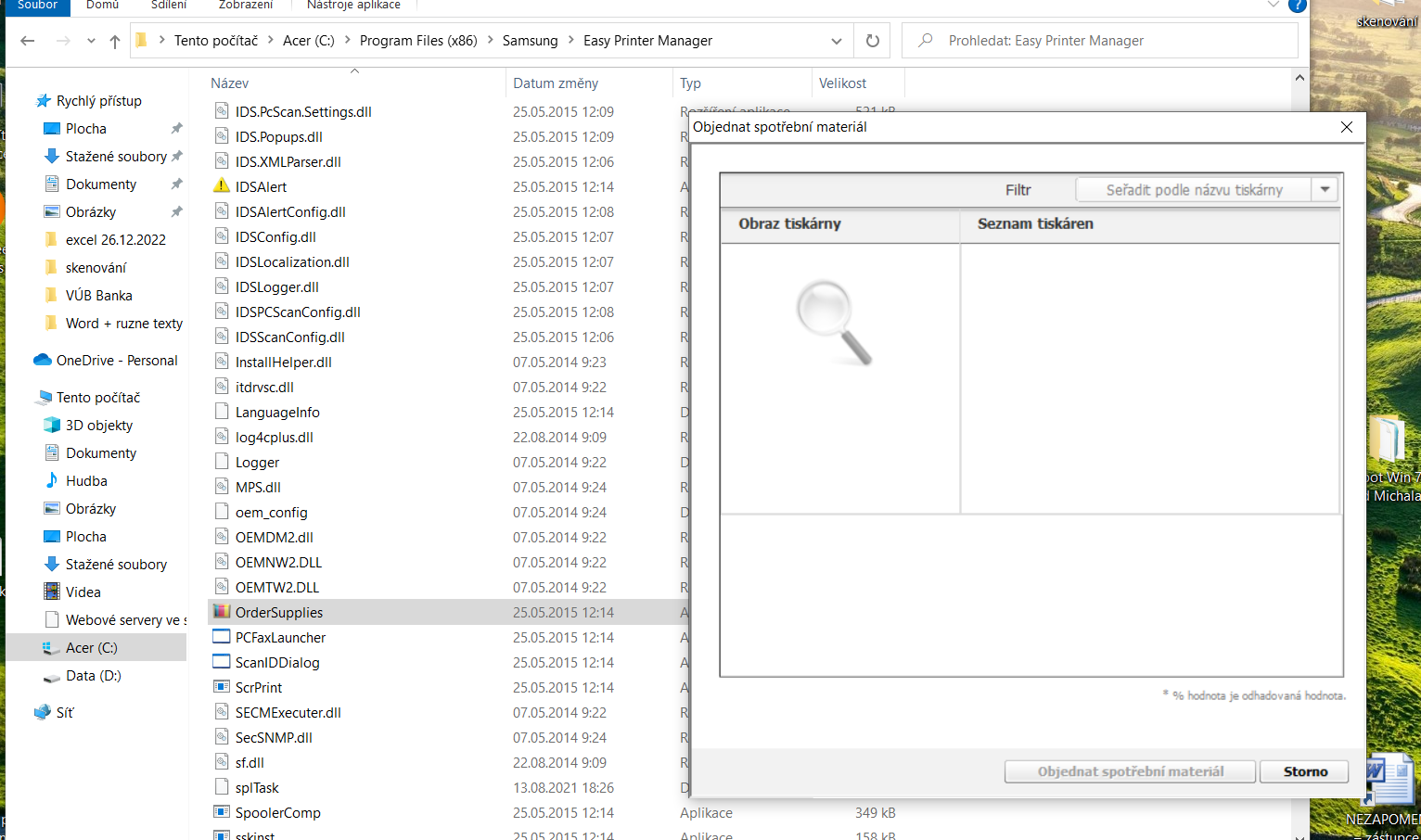Select the PCFaxLauncher application icon
1421x840 pixels.
coord(222,637)
